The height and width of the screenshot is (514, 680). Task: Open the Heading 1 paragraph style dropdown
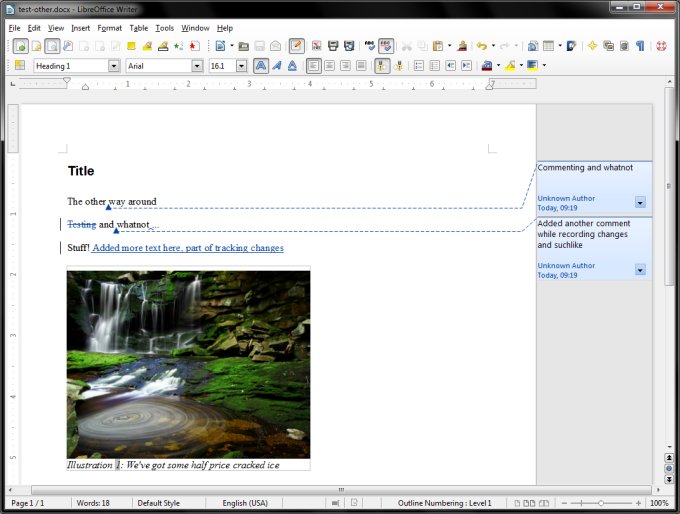(114, 66)
